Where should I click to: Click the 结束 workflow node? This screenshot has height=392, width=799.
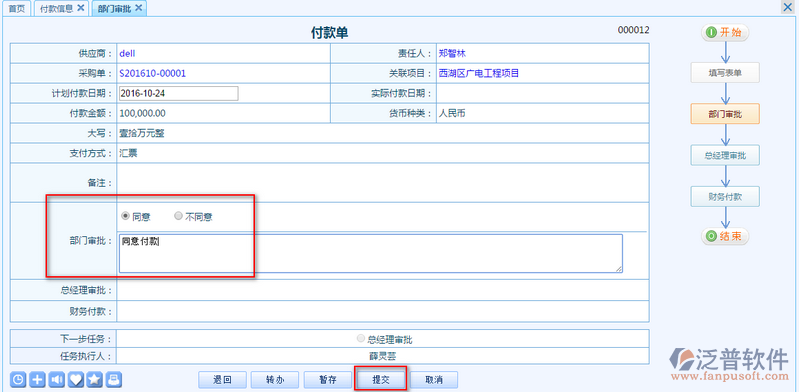[725, 236]
